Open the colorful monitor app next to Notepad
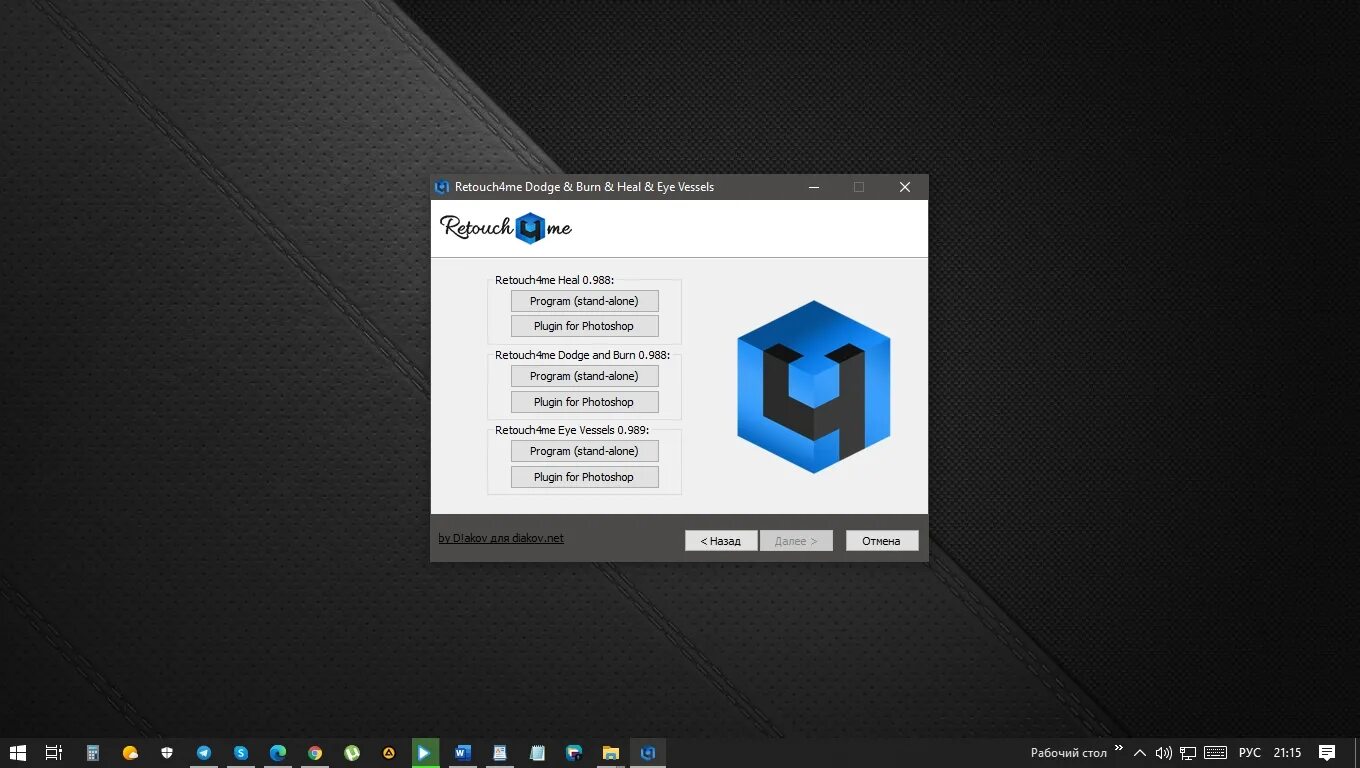This screenshot has height=768, width=1360. pos(574,753)
